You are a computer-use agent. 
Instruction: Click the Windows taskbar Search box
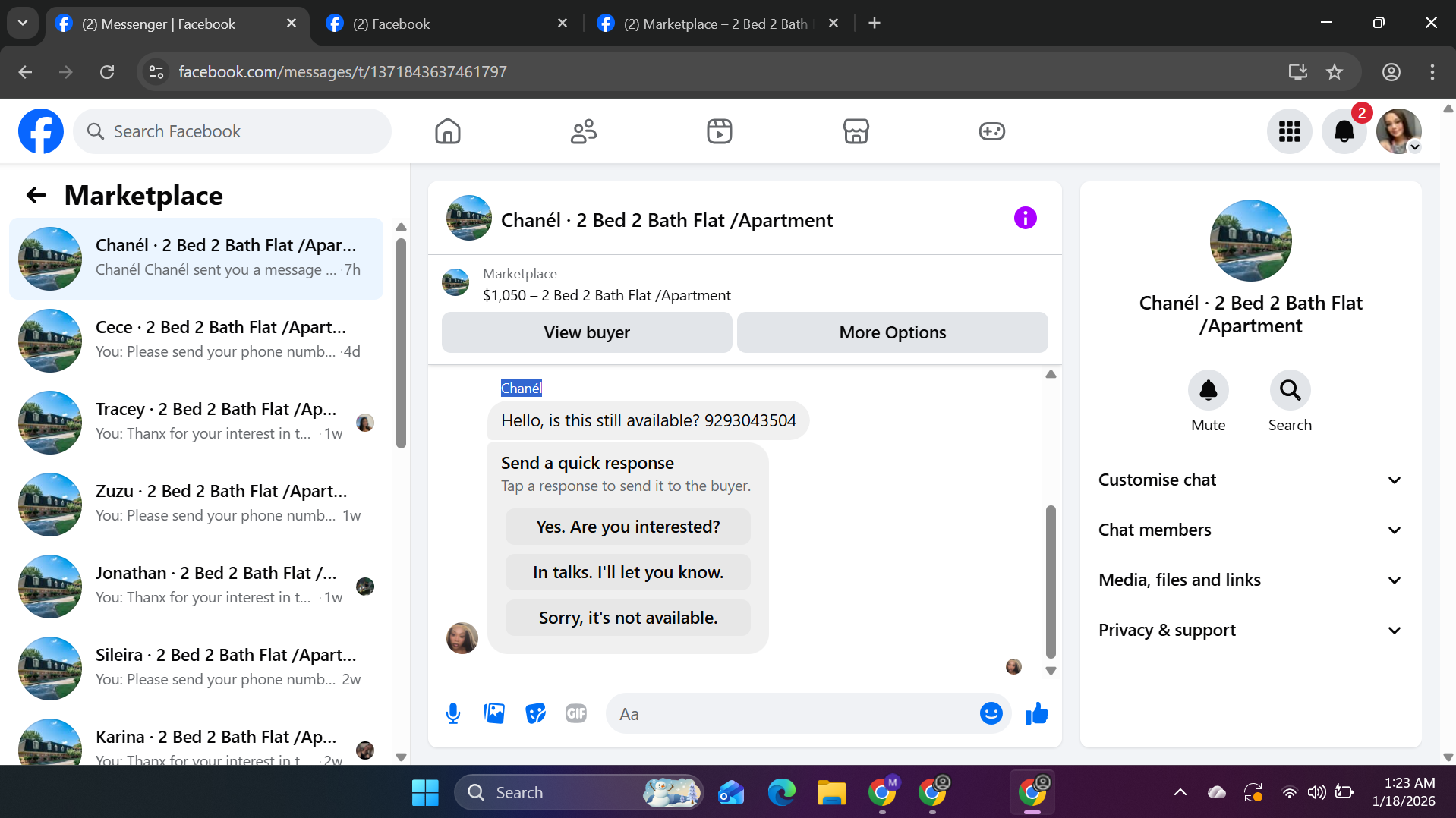(x=578, y=792)
